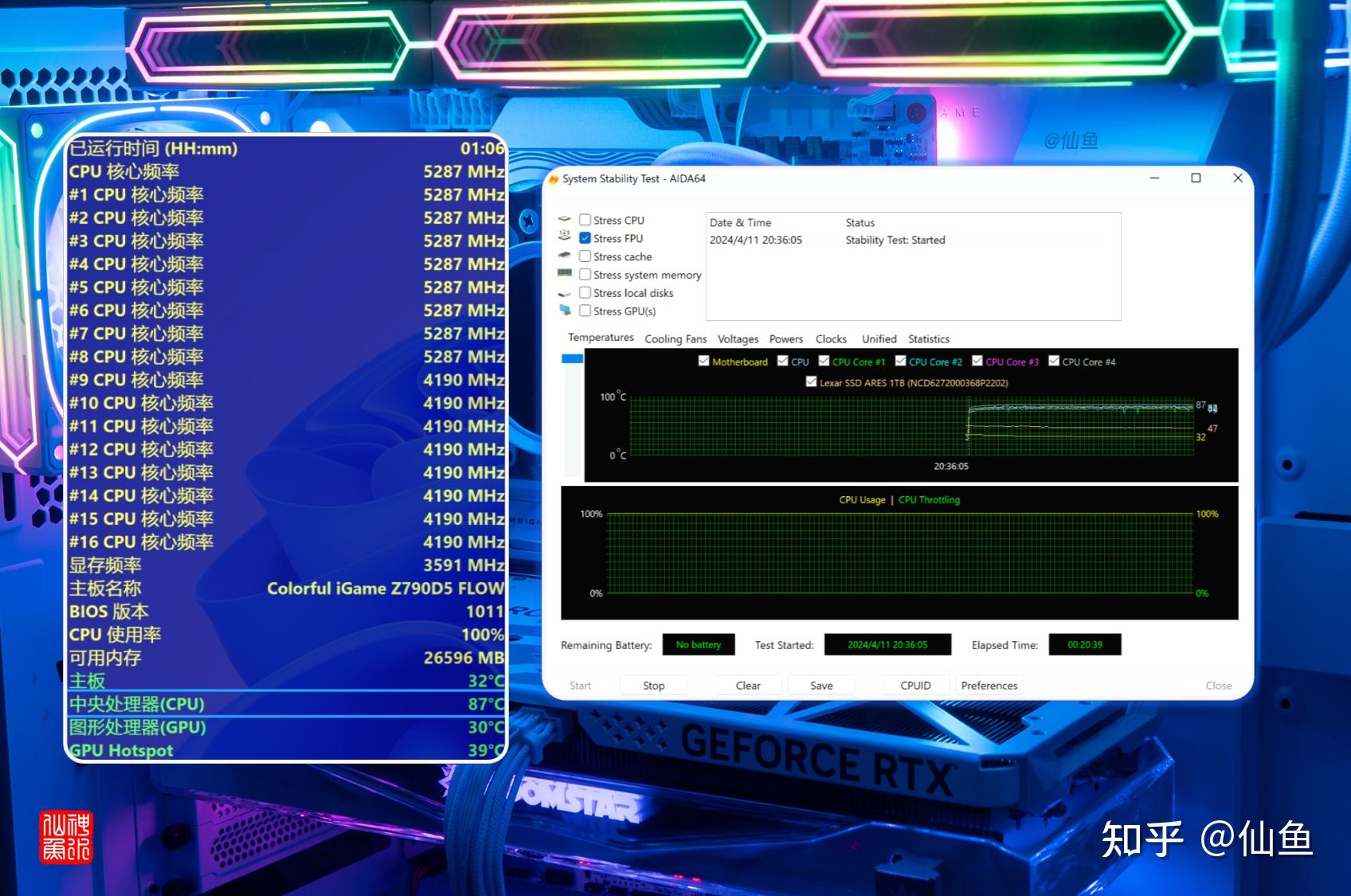The width and height of the screenshot is (1351, 896).
Task: Open the Statistics tab
Action: 928,338
